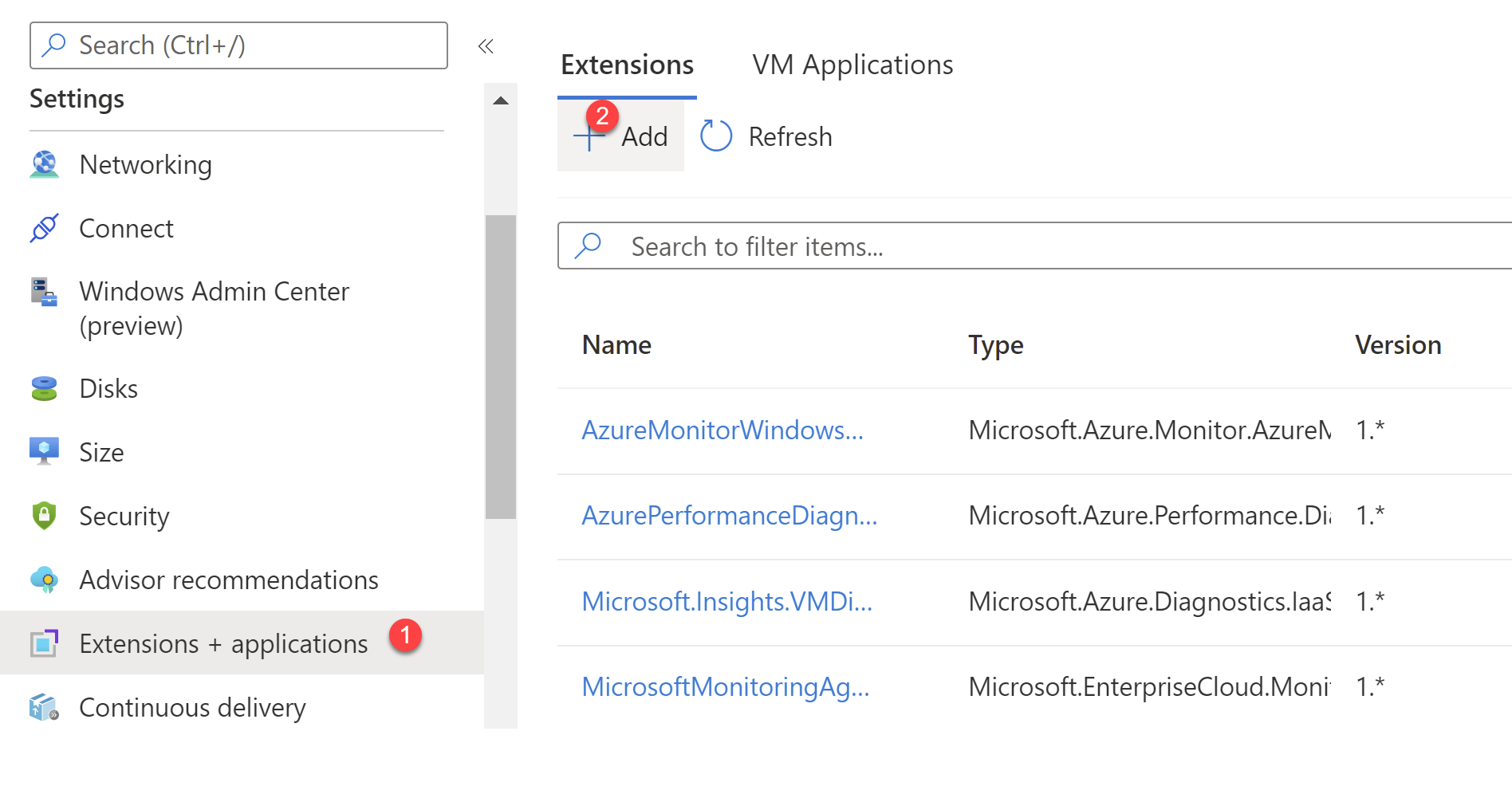Click the scrollbar up arrow

point(501,100)
